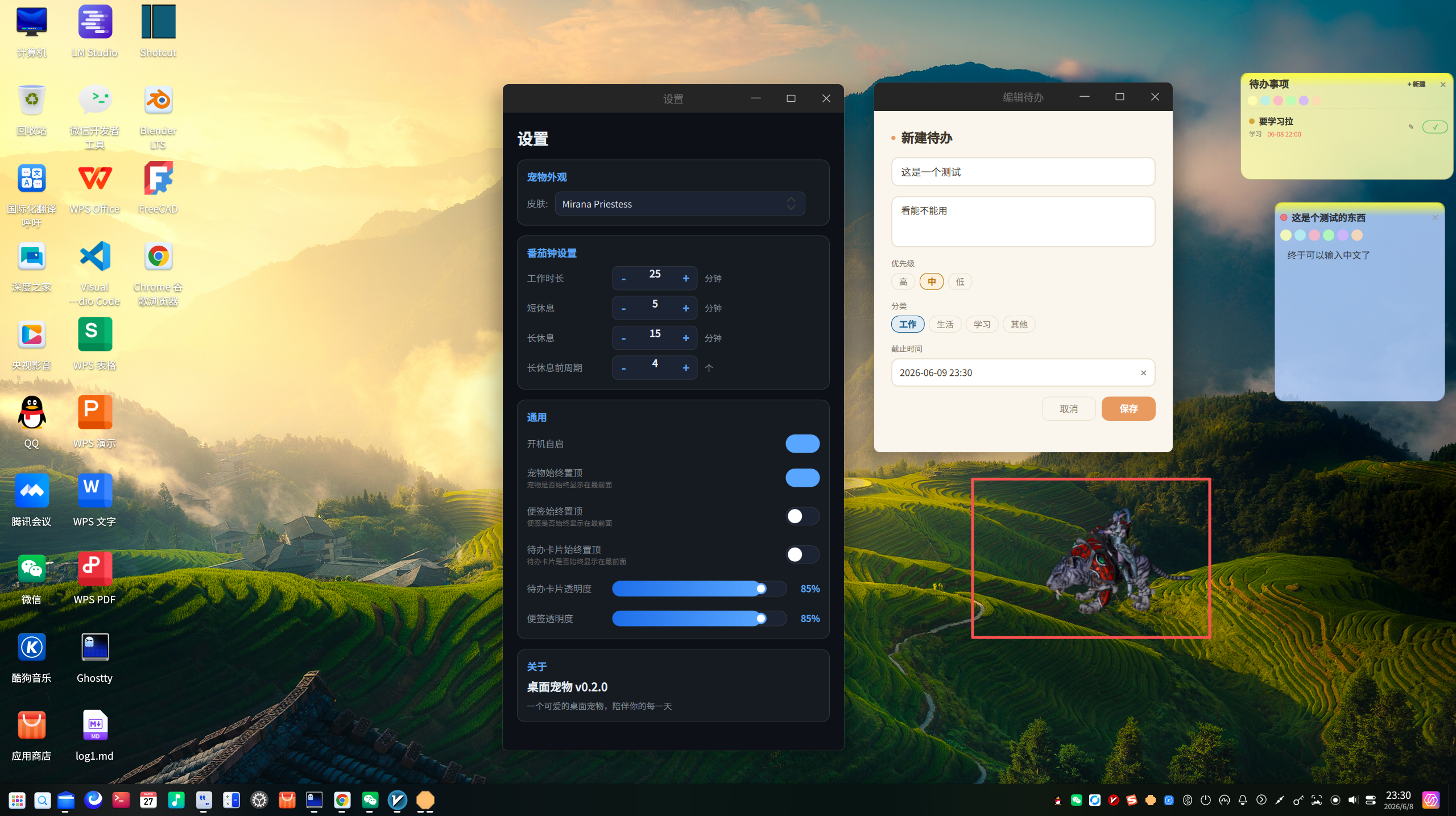The height and width of the screenshot is (816, 1456).
Task: Select the 工作 category tag
Action: tap(908, 325)
